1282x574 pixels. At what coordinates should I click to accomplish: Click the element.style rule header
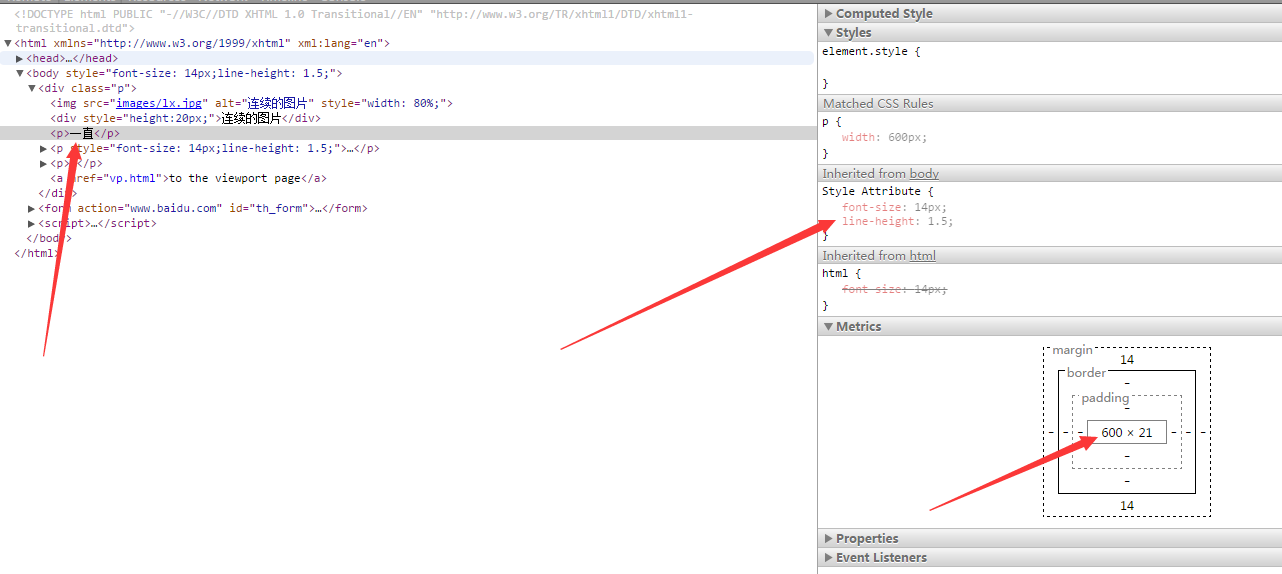870,51
